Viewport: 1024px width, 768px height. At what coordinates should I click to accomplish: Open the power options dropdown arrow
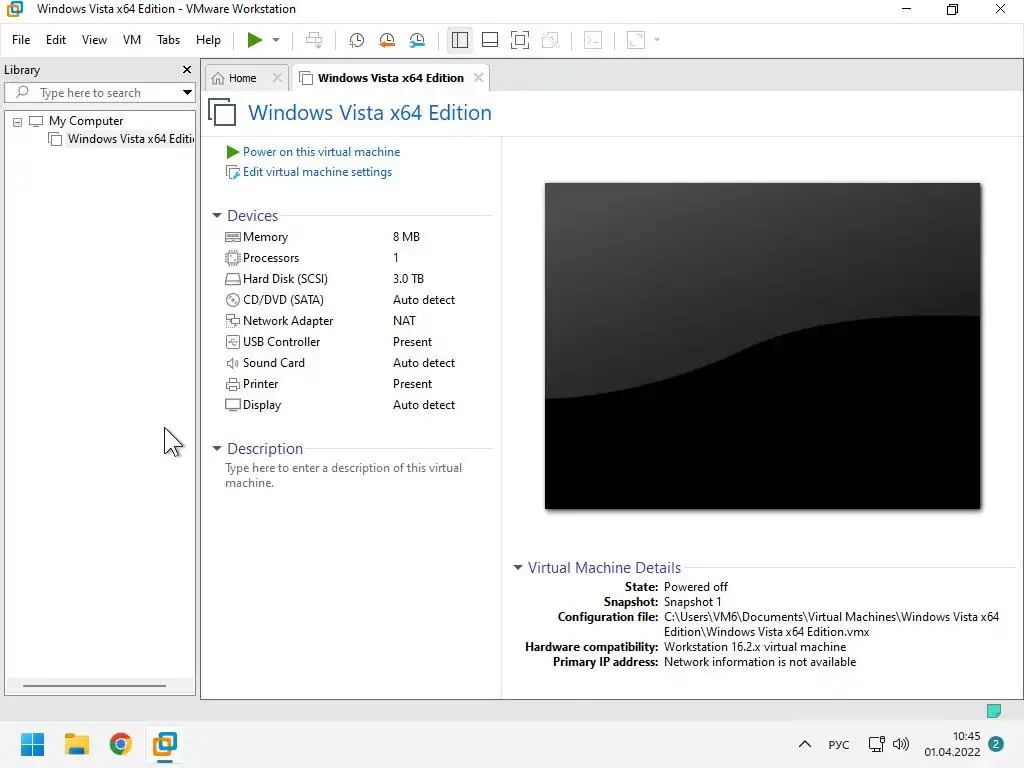[x=276, y=40]
